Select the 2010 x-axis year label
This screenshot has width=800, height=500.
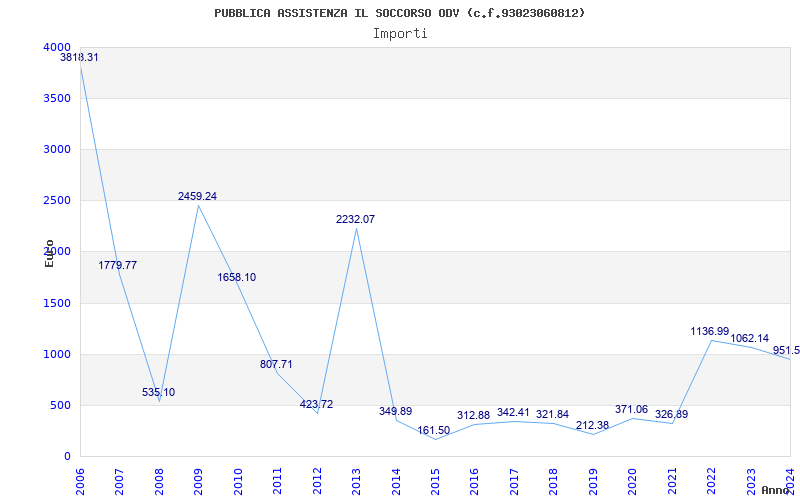(238, 481)
